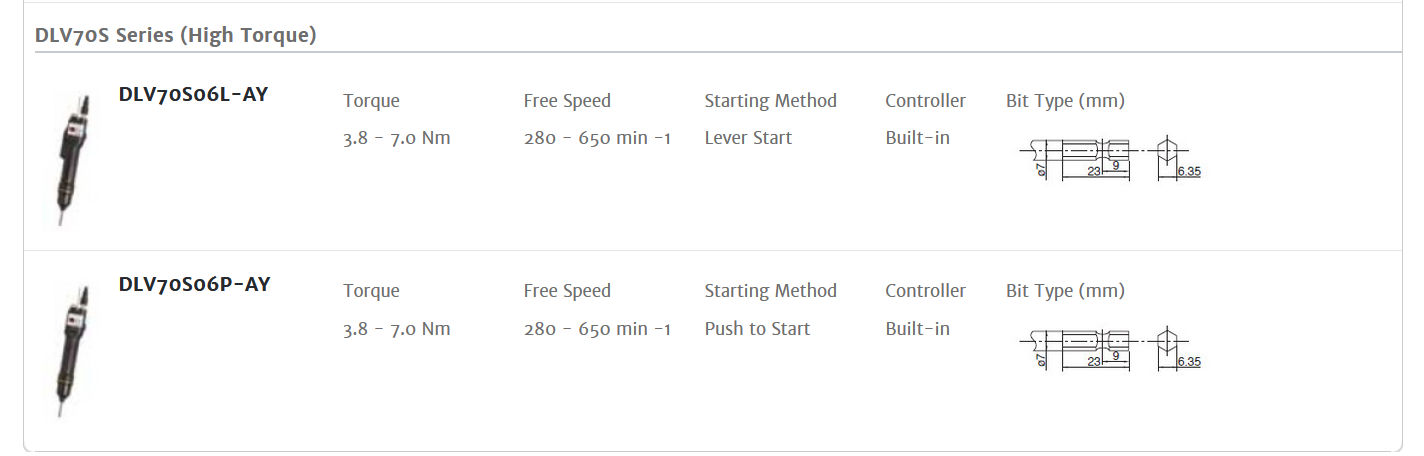Click the Push to Start starting method value
1424x456 pixels.
(757, 328)
